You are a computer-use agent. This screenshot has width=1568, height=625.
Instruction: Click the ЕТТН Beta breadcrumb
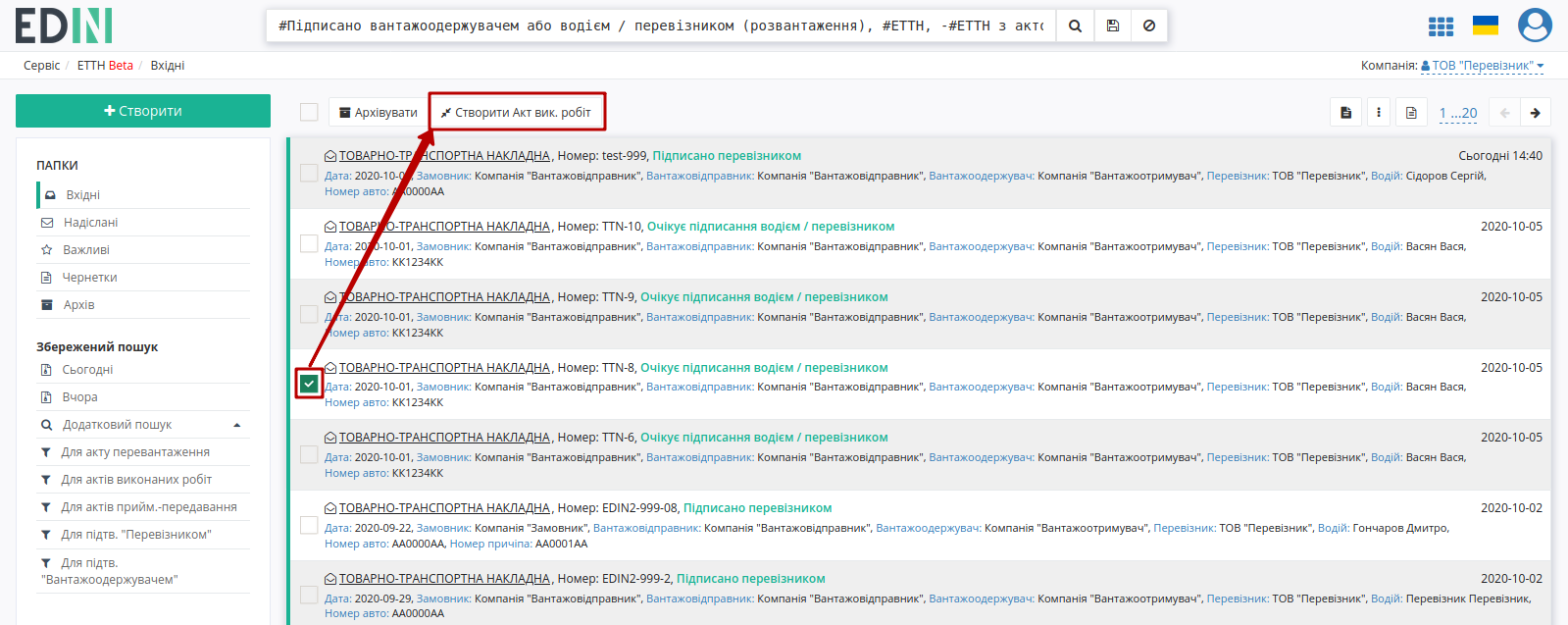pyautogui.click(x=105, y=66)
